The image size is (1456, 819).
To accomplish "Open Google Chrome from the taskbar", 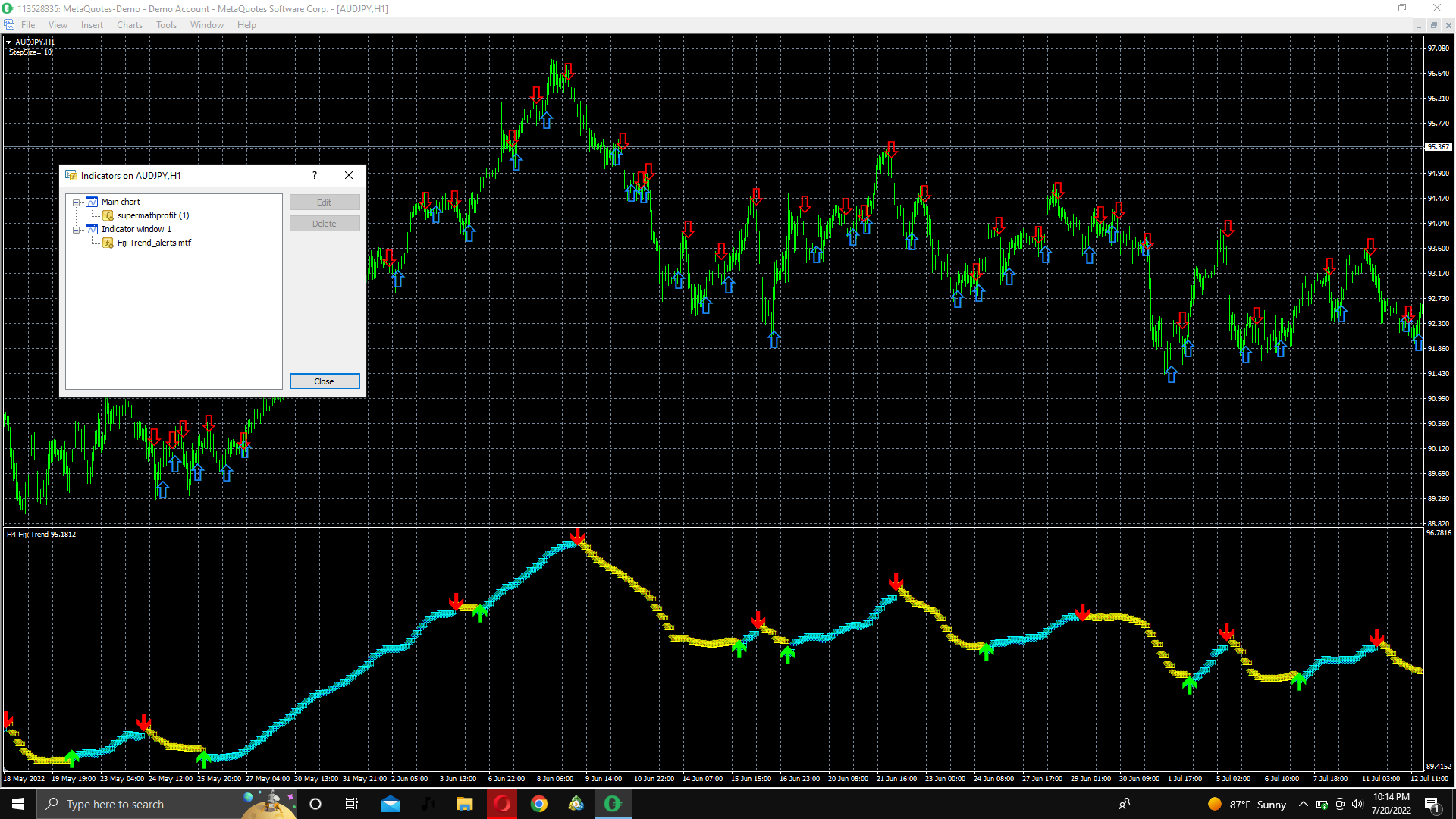I will tap(539, 804).
